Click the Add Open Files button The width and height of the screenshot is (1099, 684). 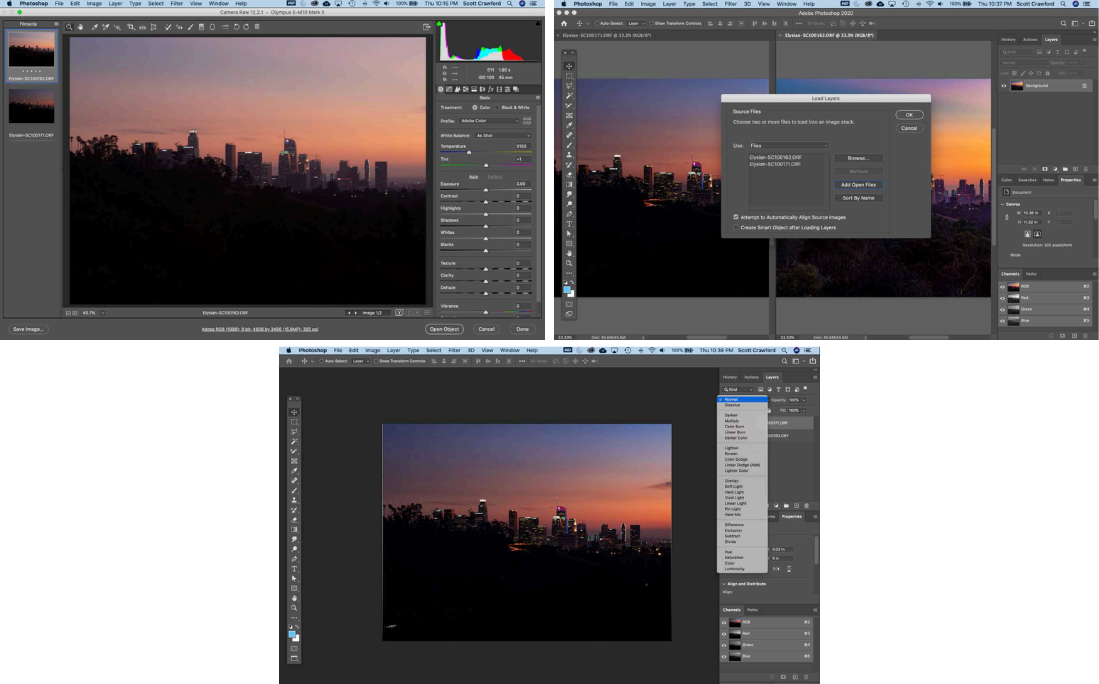click(858, 184)
